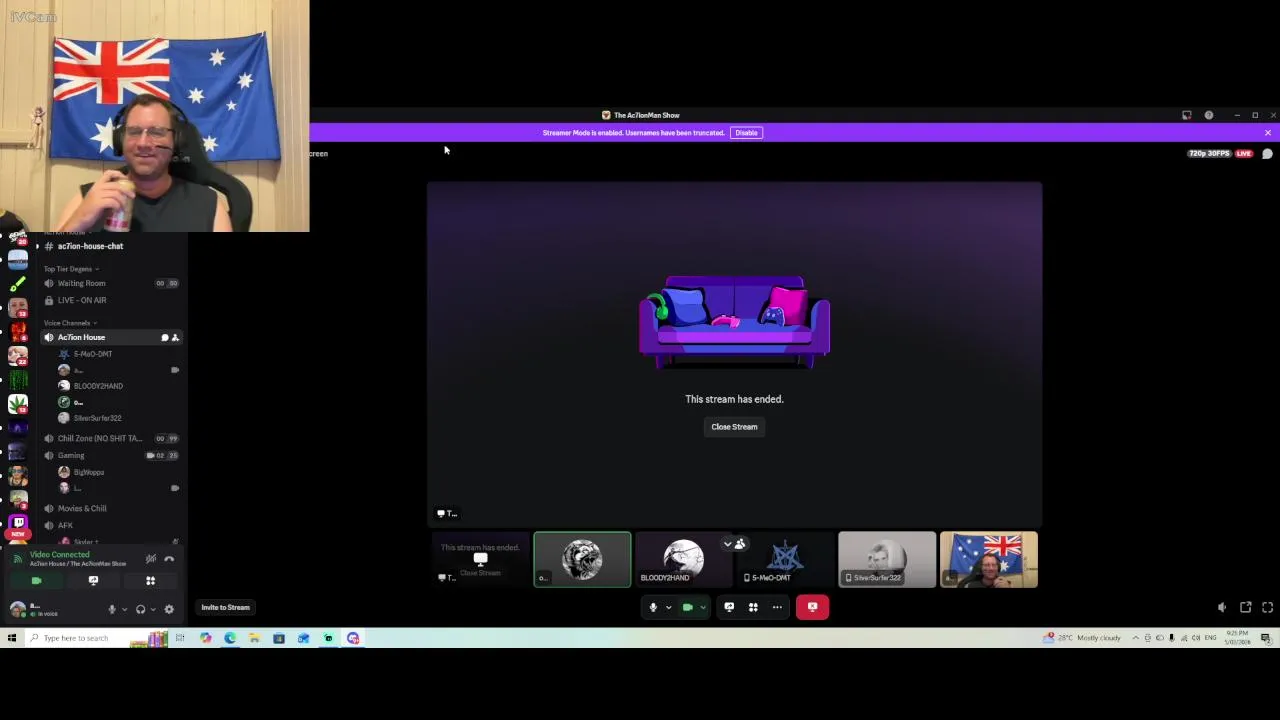Open activities icon in call controls
1280x720 pixels.
tap(753, 607)
